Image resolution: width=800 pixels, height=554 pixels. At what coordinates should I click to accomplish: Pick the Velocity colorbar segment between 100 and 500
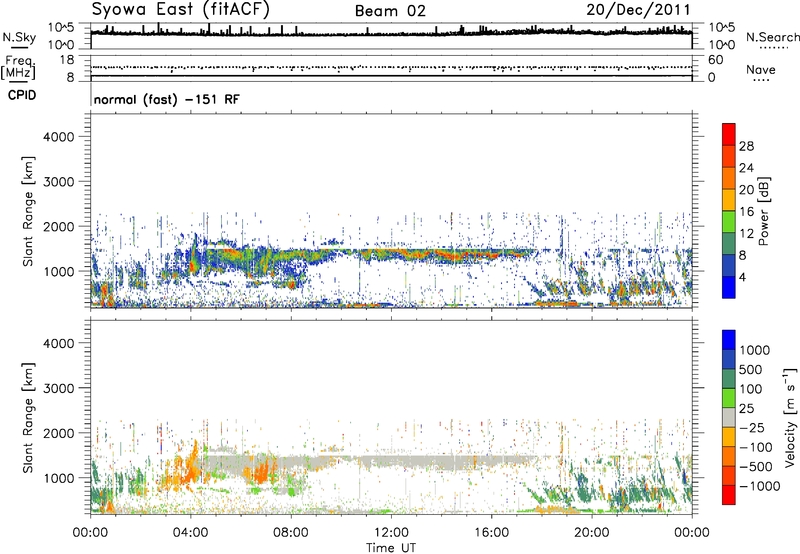(729, 379)
